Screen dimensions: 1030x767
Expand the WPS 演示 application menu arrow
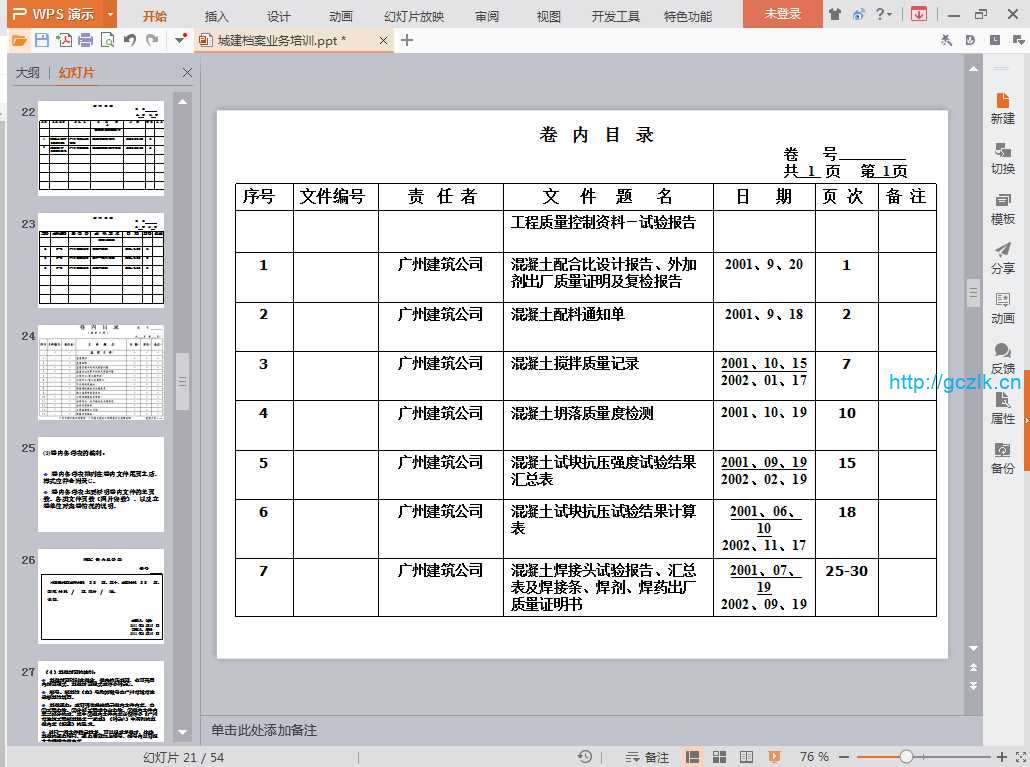tap(110, 14)
